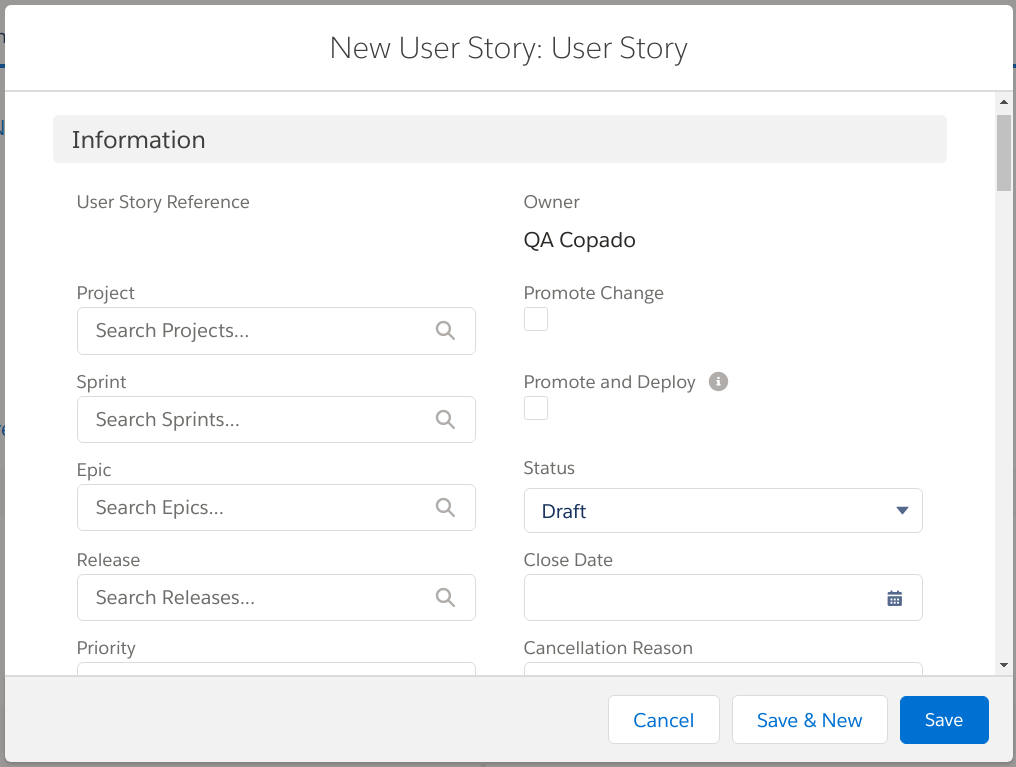1016x767 pixels.
Task: Focus the Search Epics lookup field
Action: [260, 508]
